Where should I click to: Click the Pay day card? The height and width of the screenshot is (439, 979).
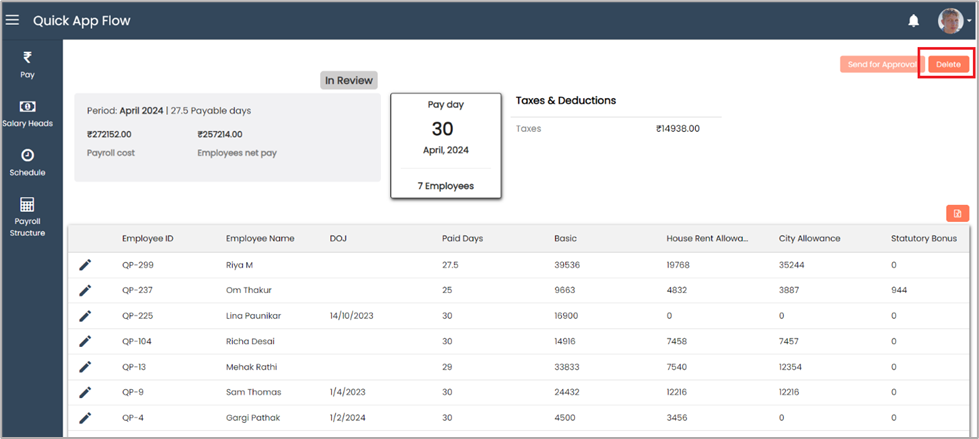coord(446,146)
